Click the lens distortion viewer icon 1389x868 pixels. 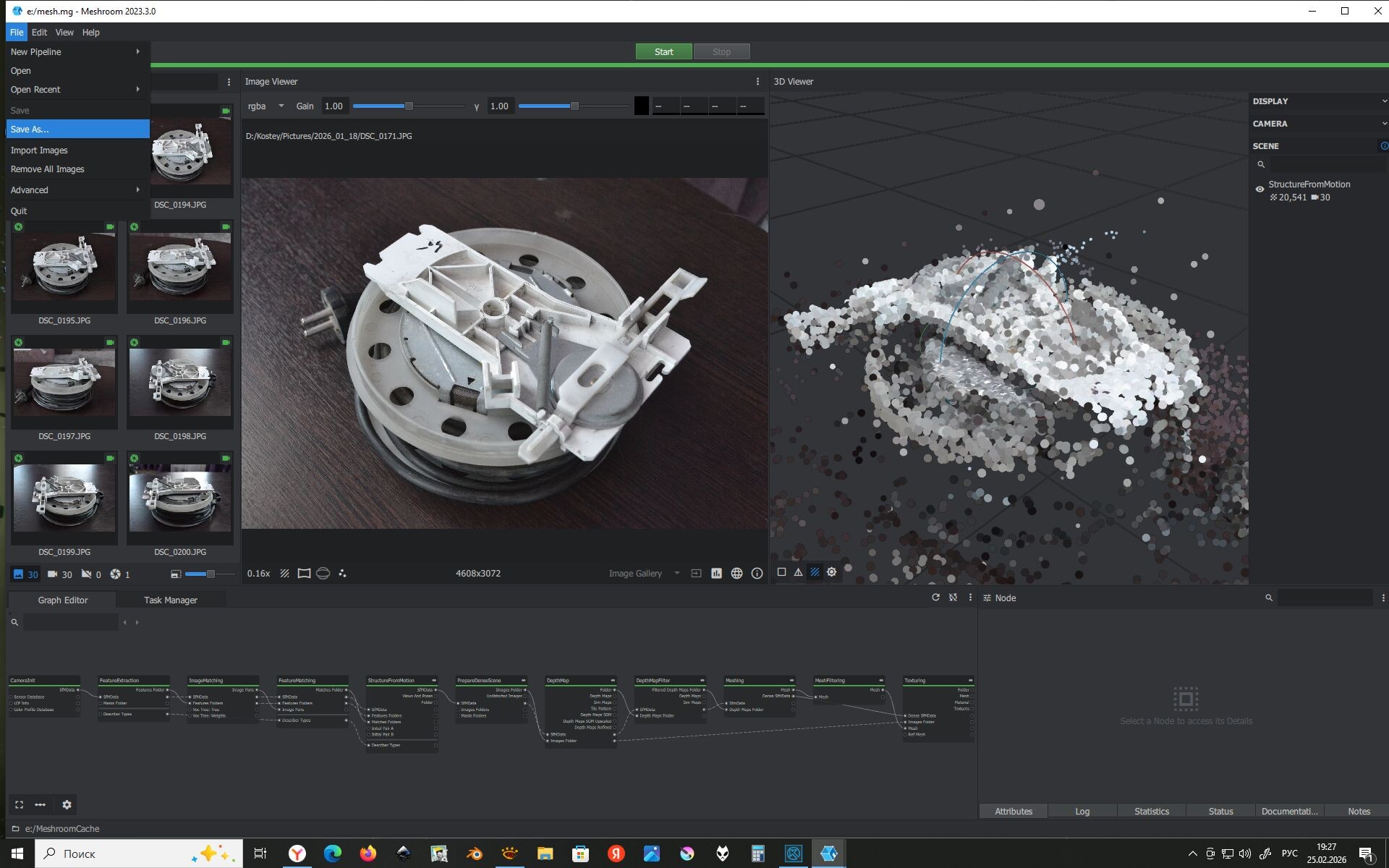pos(304,574)
